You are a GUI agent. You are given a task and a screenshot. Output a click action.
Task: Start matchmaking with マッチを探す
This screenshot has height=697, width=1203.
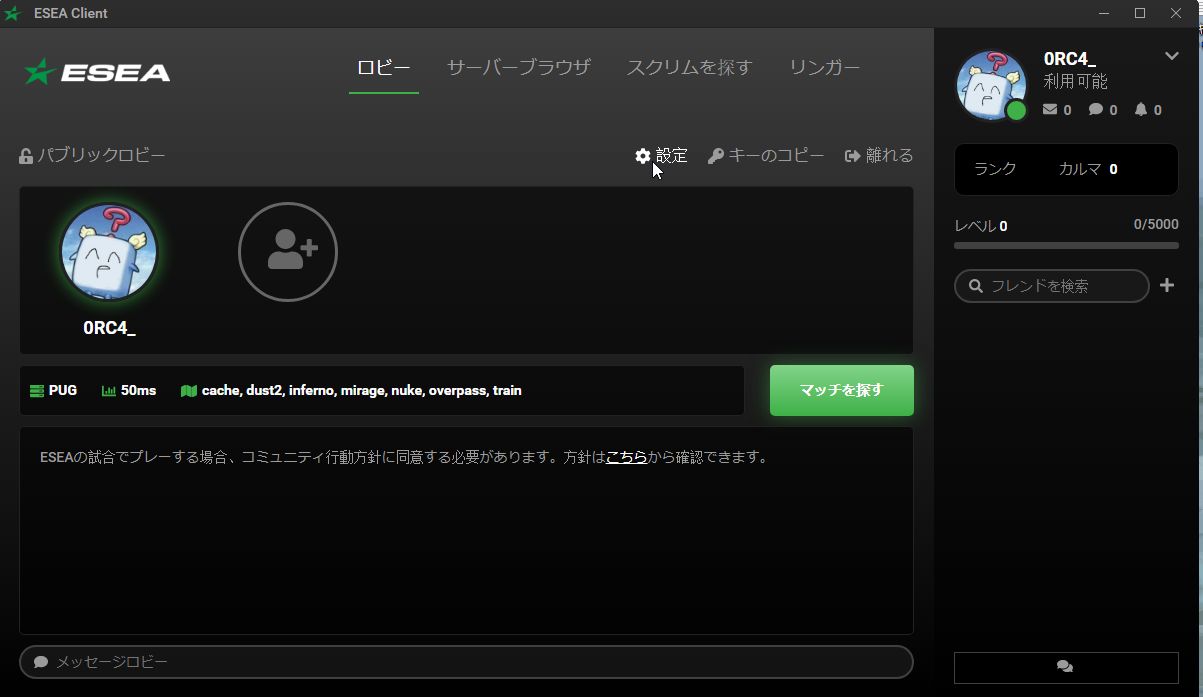pos(842,390)
